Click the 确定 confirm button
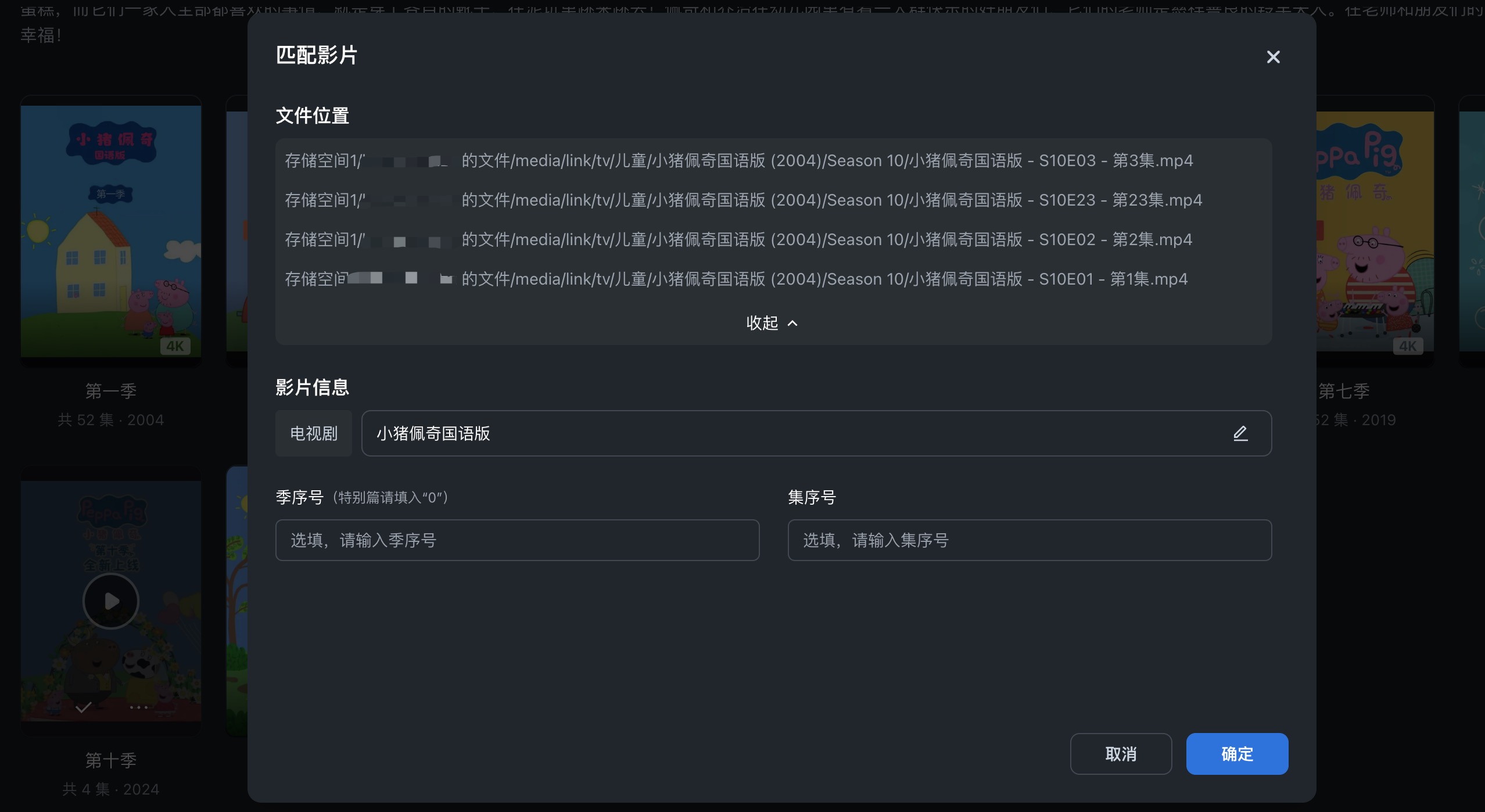The height and width of the screenshot is (812, 1485). (1237, 754)
